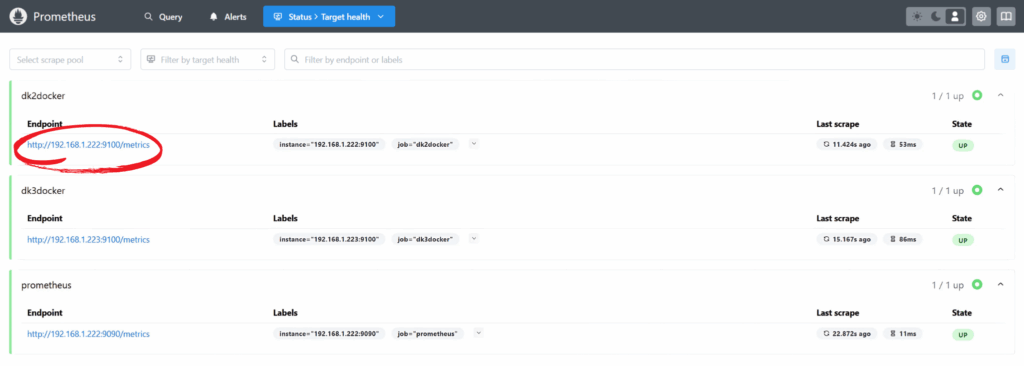Click the 15.167s ago last scrape badge
The width and height of the screenshot is (1024, 366).
click(x=847, y=239)
